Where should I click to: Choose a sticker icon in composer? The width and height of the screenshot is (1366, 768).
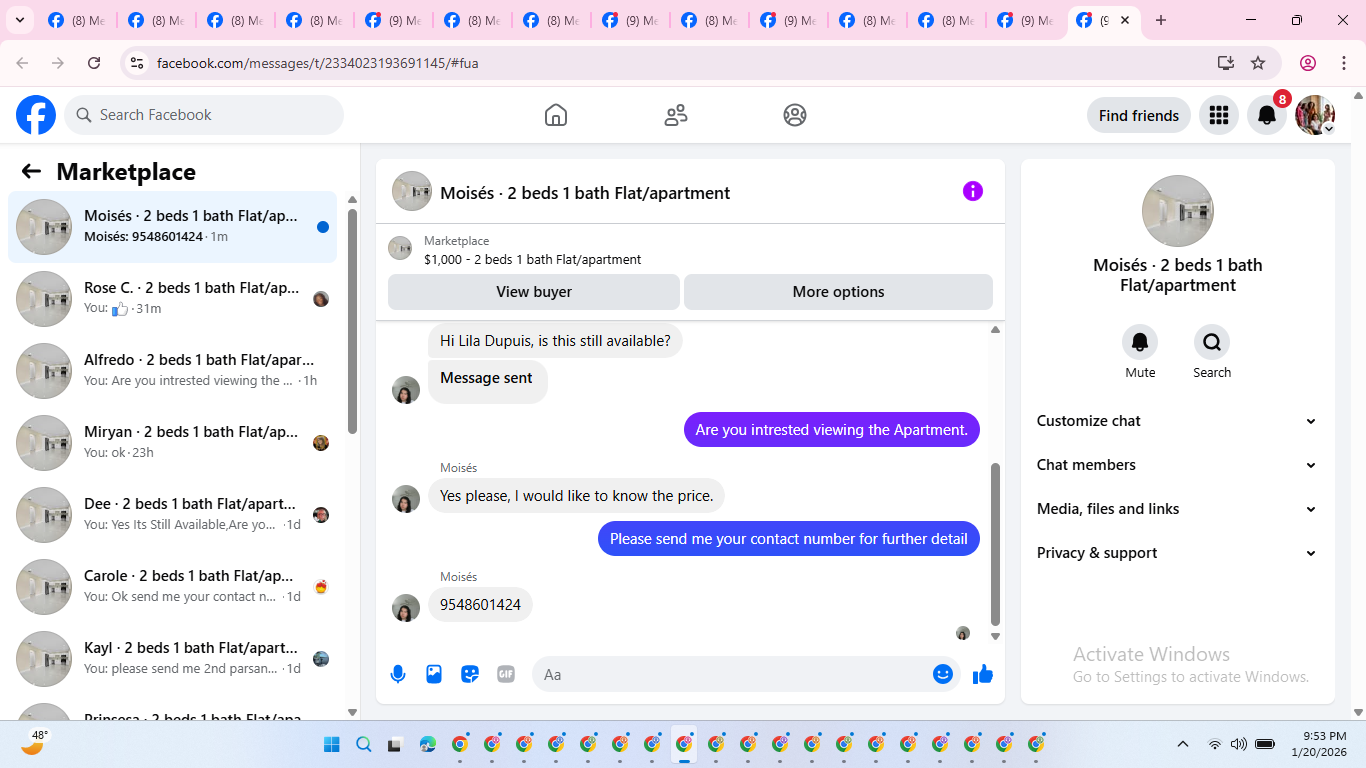tap(470, 674)
